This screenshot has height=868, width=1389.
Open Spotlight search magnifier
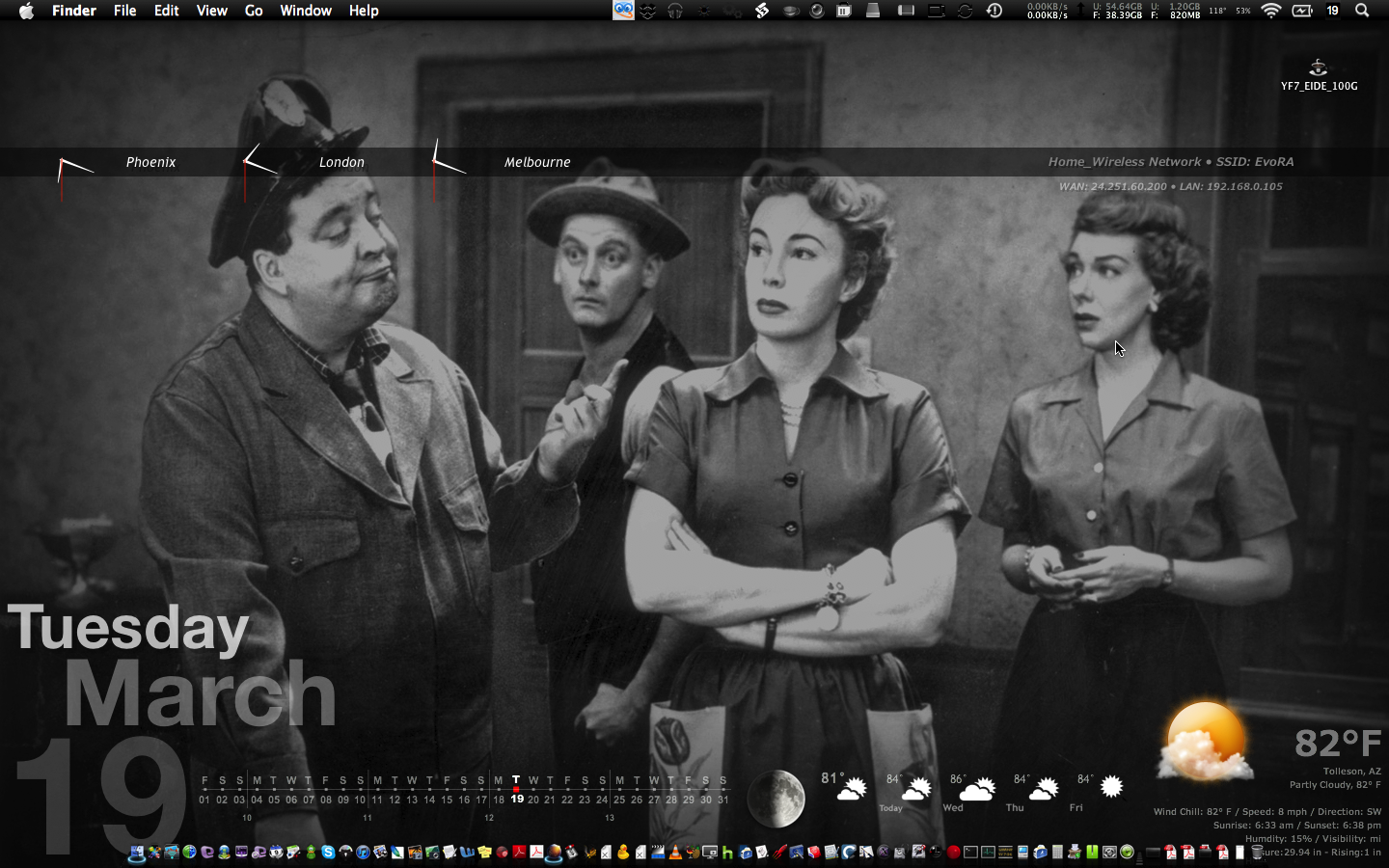1362,11
